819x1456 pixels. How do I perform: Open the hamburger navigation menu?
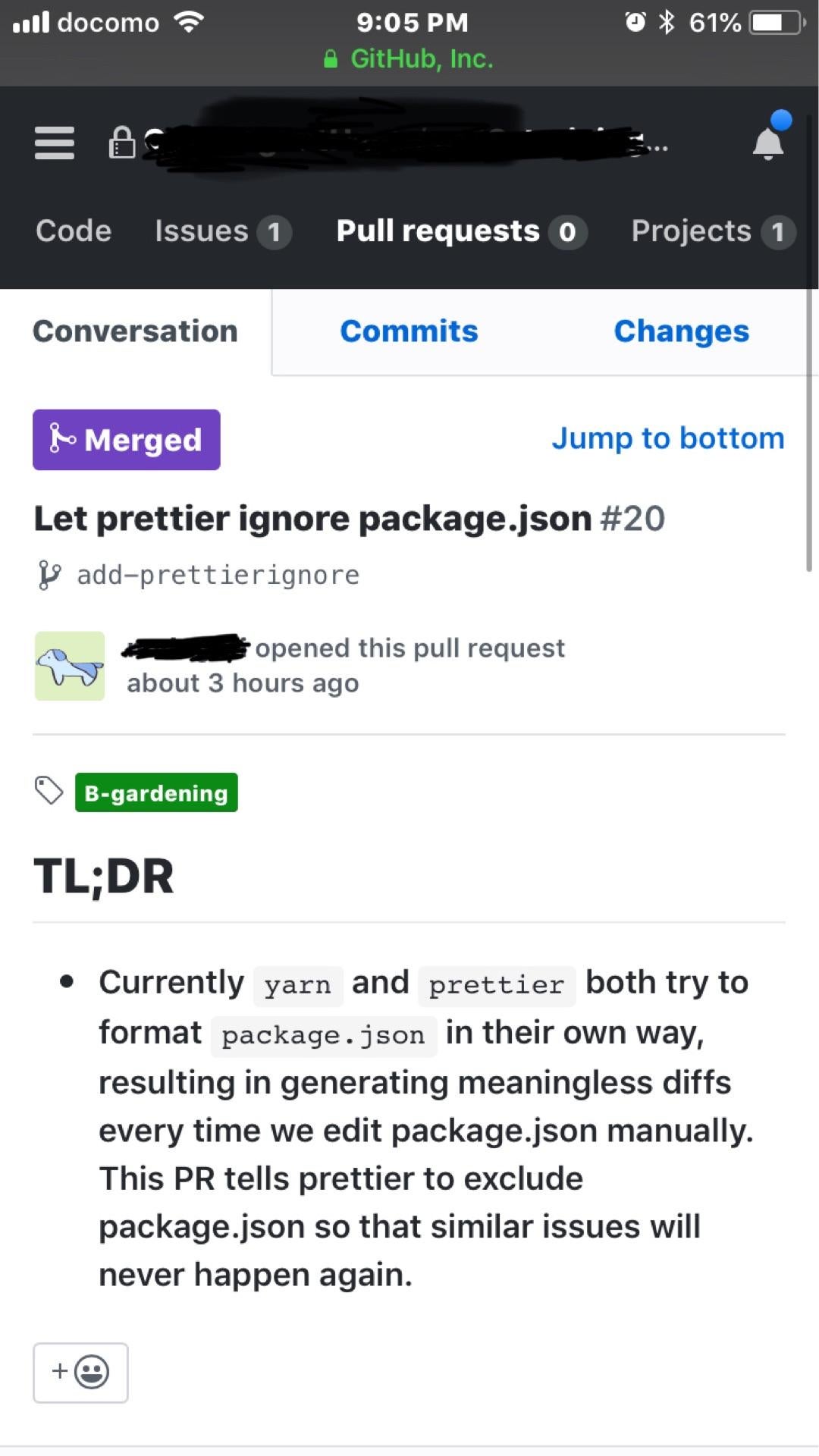coord(55,143)
